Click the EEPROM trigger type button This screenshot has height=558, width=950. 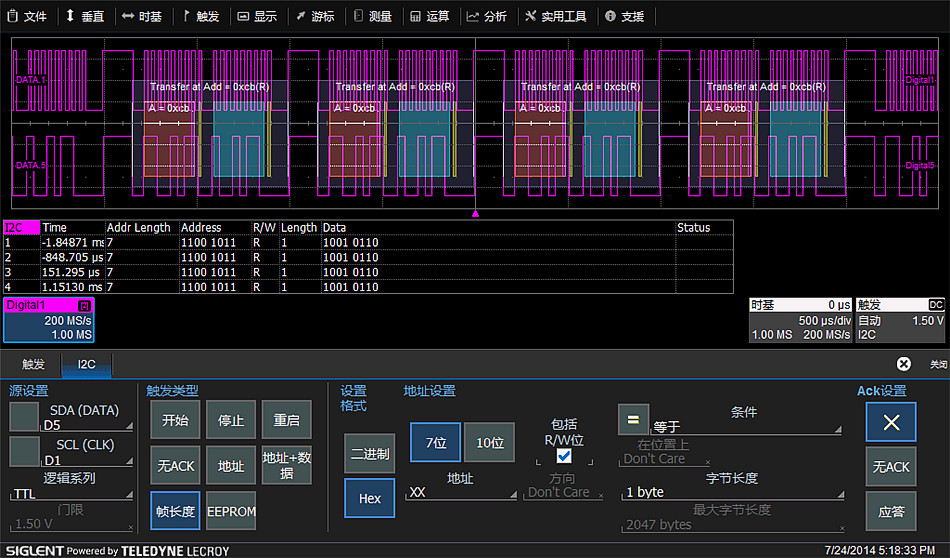point(231,511)
